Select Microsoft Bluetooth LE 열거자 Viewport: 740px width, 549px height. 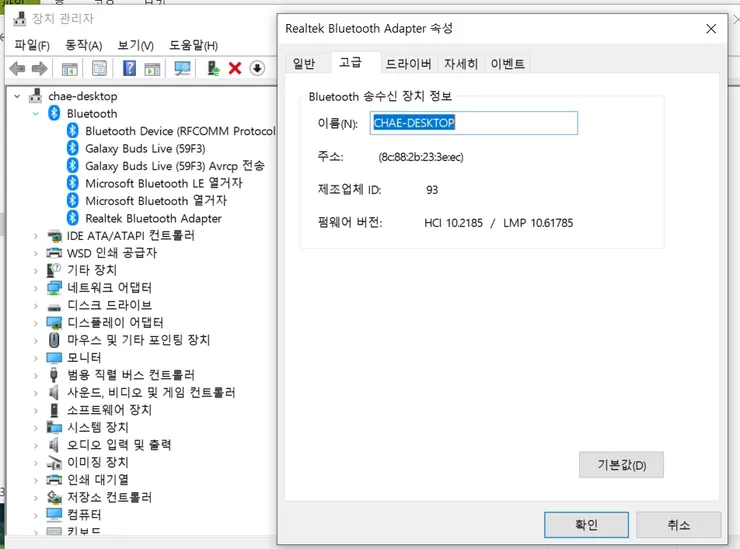[163, 184]
